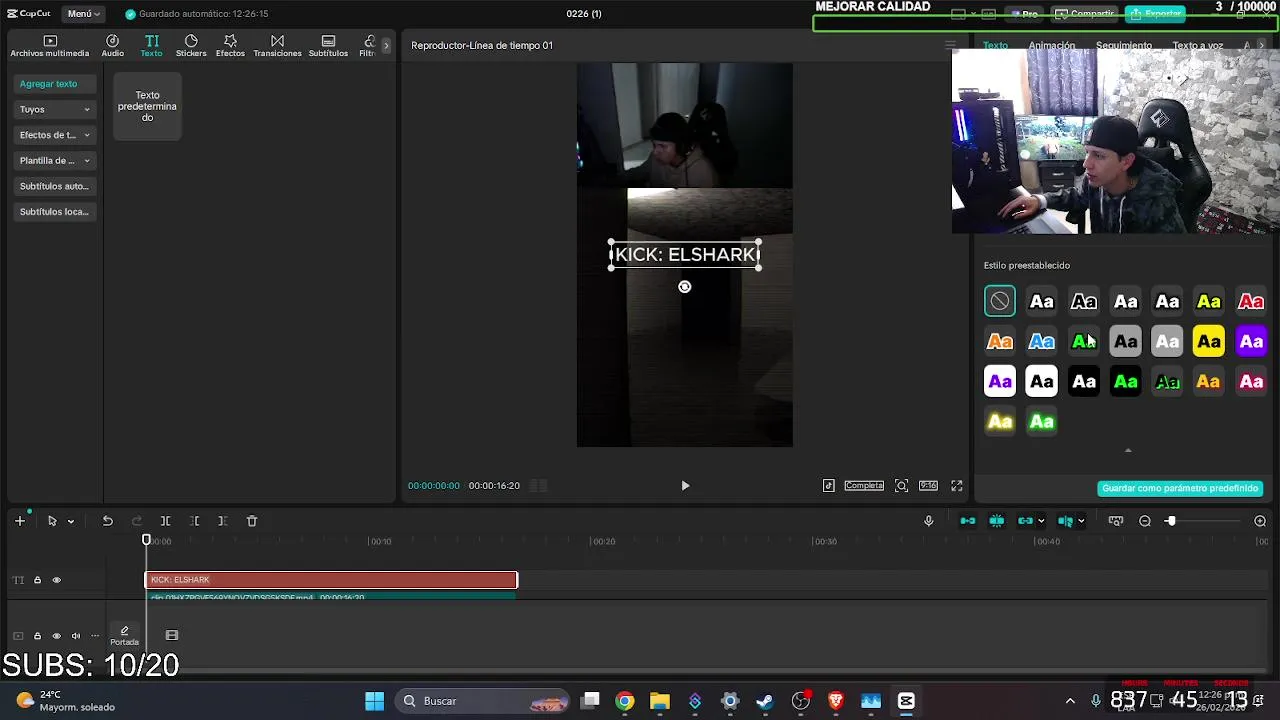The width and height of the screenshot is (1280, 720).
Task: Show more toolbar tabs with the right arrow
Action: (386, 46)
